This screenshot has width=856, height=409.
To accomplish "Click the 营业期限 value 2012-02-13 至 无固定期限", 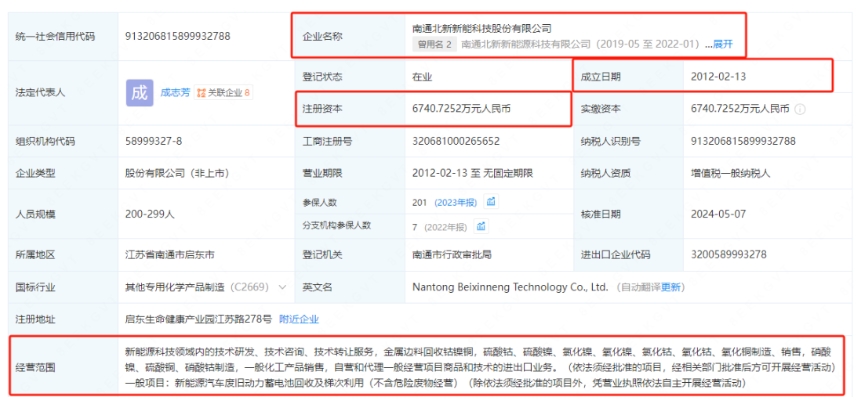I will click(472, 174).
